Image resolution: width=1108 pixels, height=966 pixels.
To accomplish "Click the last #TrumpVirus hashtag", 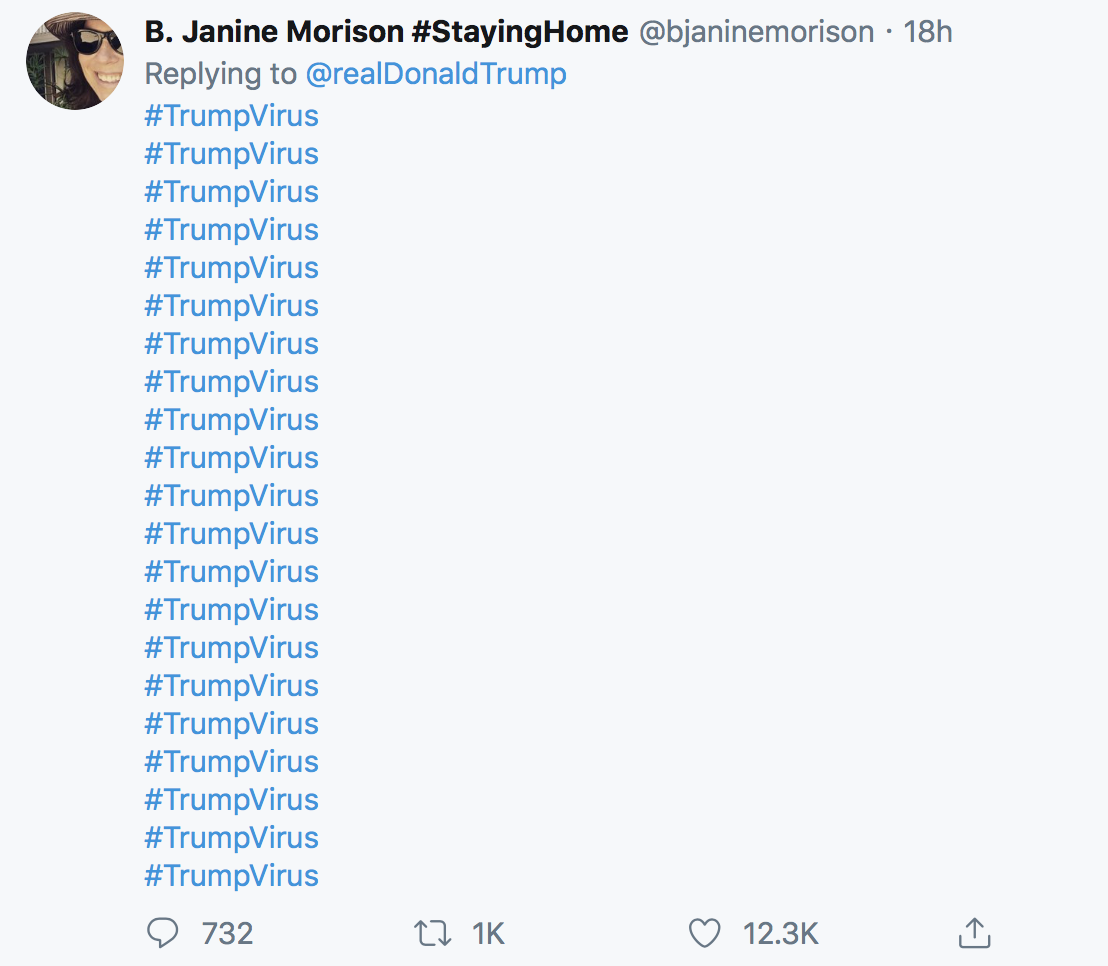I will click(231, 876).
